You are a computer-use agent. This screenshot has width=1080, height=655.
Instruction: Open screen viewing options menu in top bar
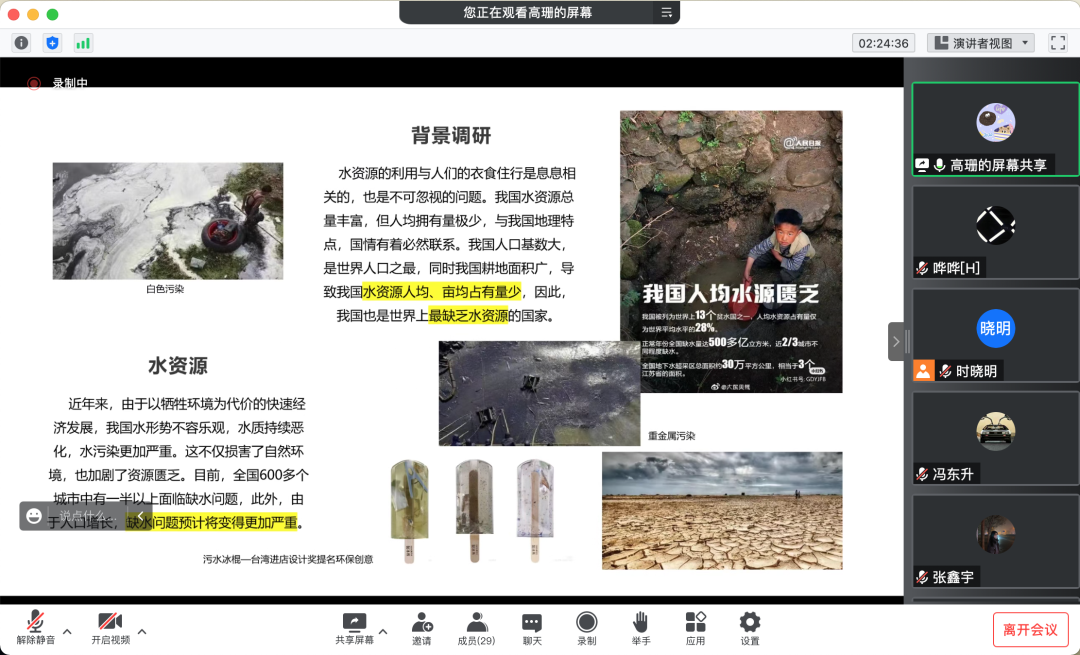point(666,13)
